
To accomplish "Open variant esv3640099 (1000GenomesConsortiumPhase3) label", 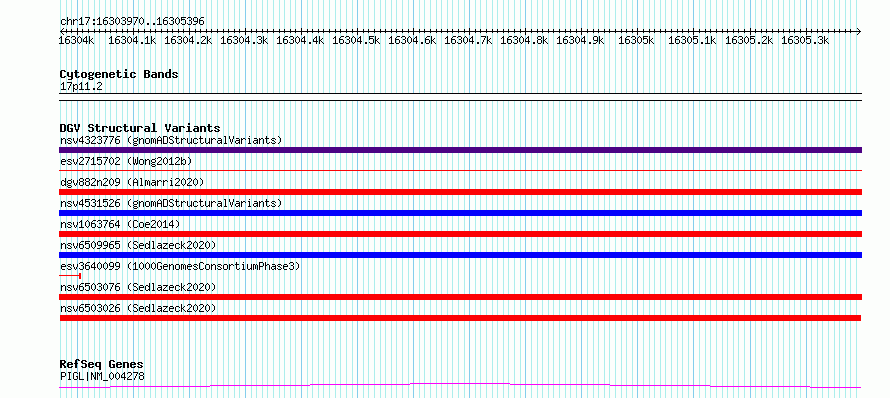I will pos(180,266).
